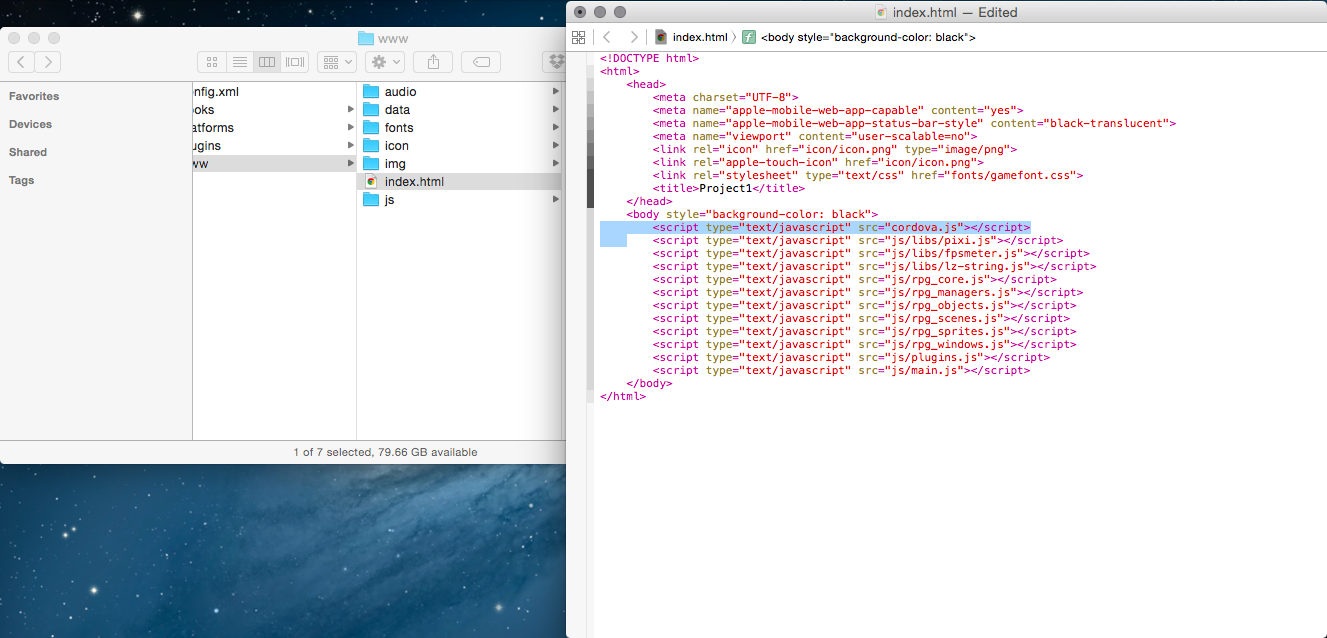Click the rpg_managers.js script line
Image resolution: width=1327 pixels, height=638 pixels.
tap(868, 292)
